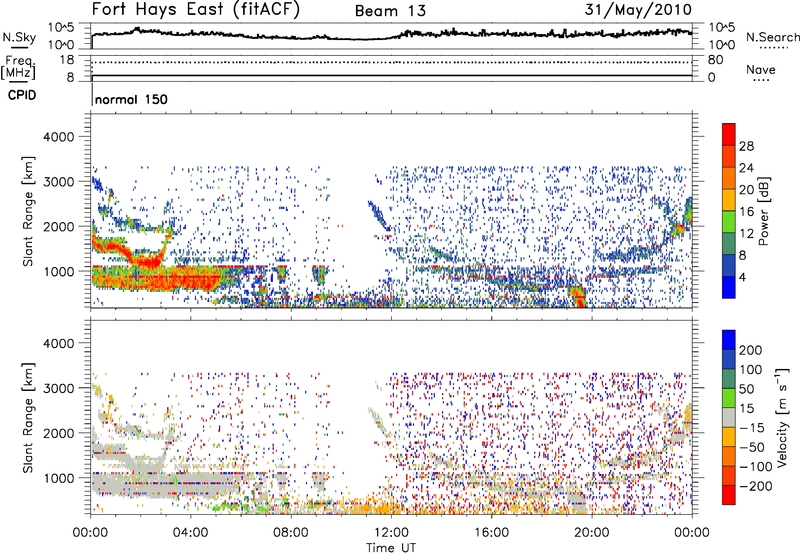The image size is (800, 554).
Task: Click the '20:00' time tick label
Action: point(592,533)
